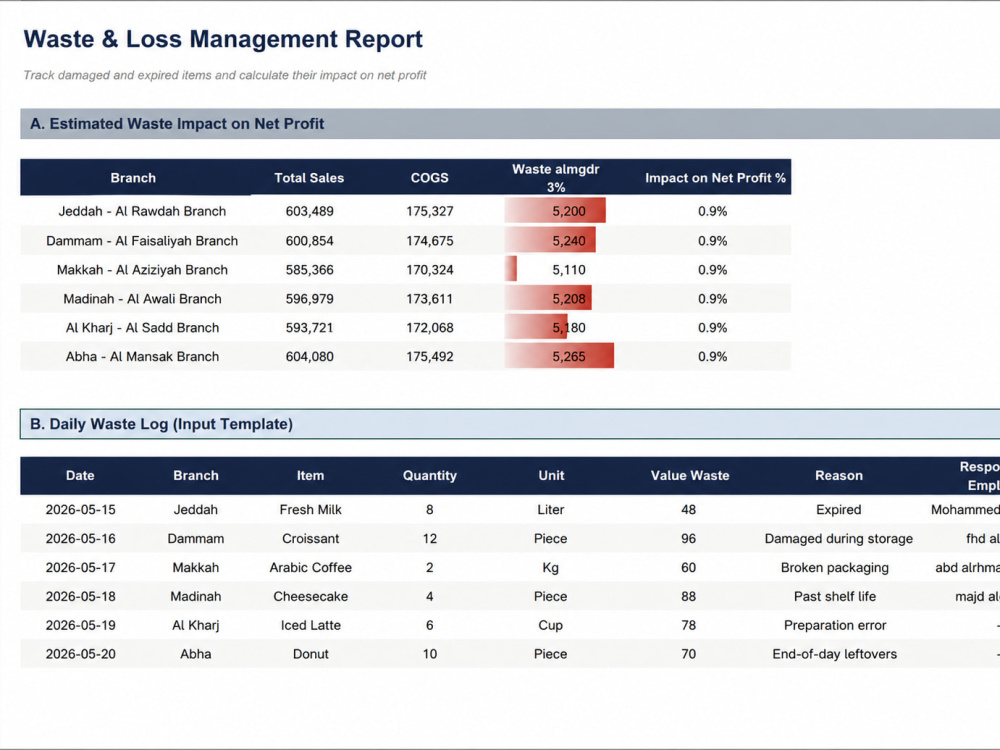1000x750 pixels.
Task: Select quantity cell 12 for Croissant
Action: click(430, 538)
